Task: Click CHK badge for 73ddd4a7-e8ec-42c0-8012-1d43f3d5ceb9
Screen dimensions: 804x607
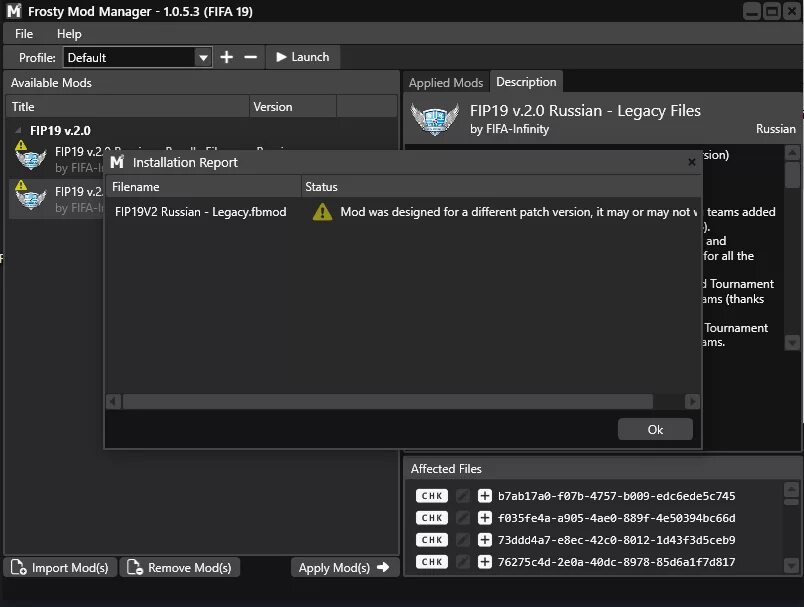Action: (x=432, y=540)
